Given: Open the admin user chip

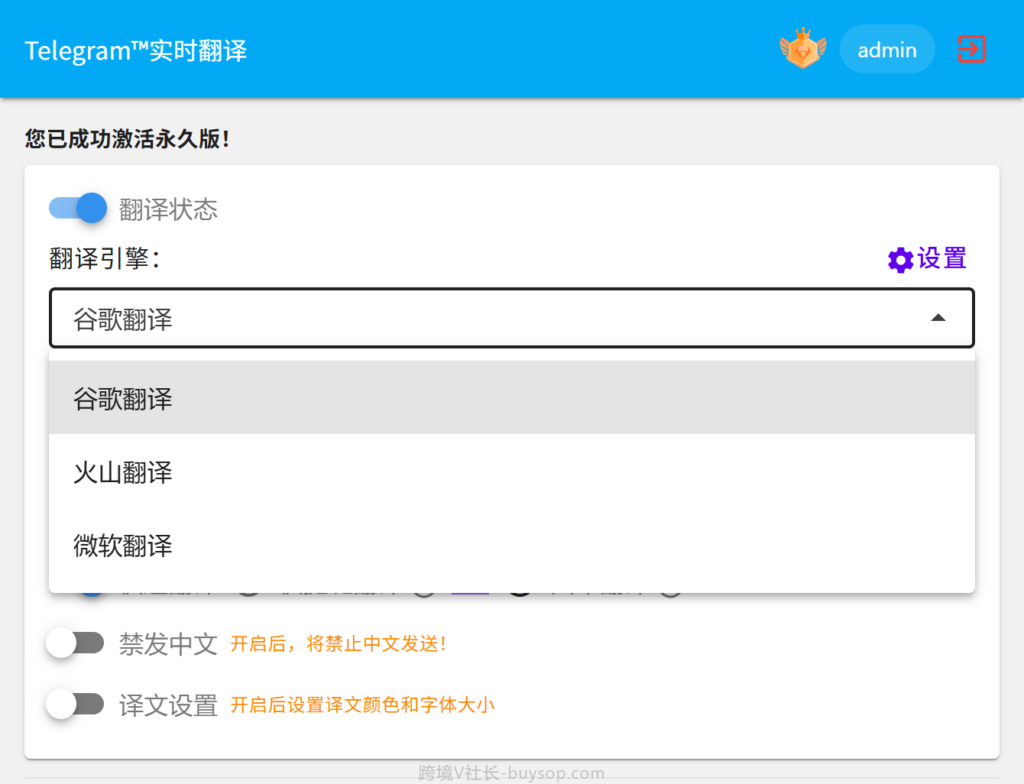Looking at the screenshot, I should tap(887, 49).
